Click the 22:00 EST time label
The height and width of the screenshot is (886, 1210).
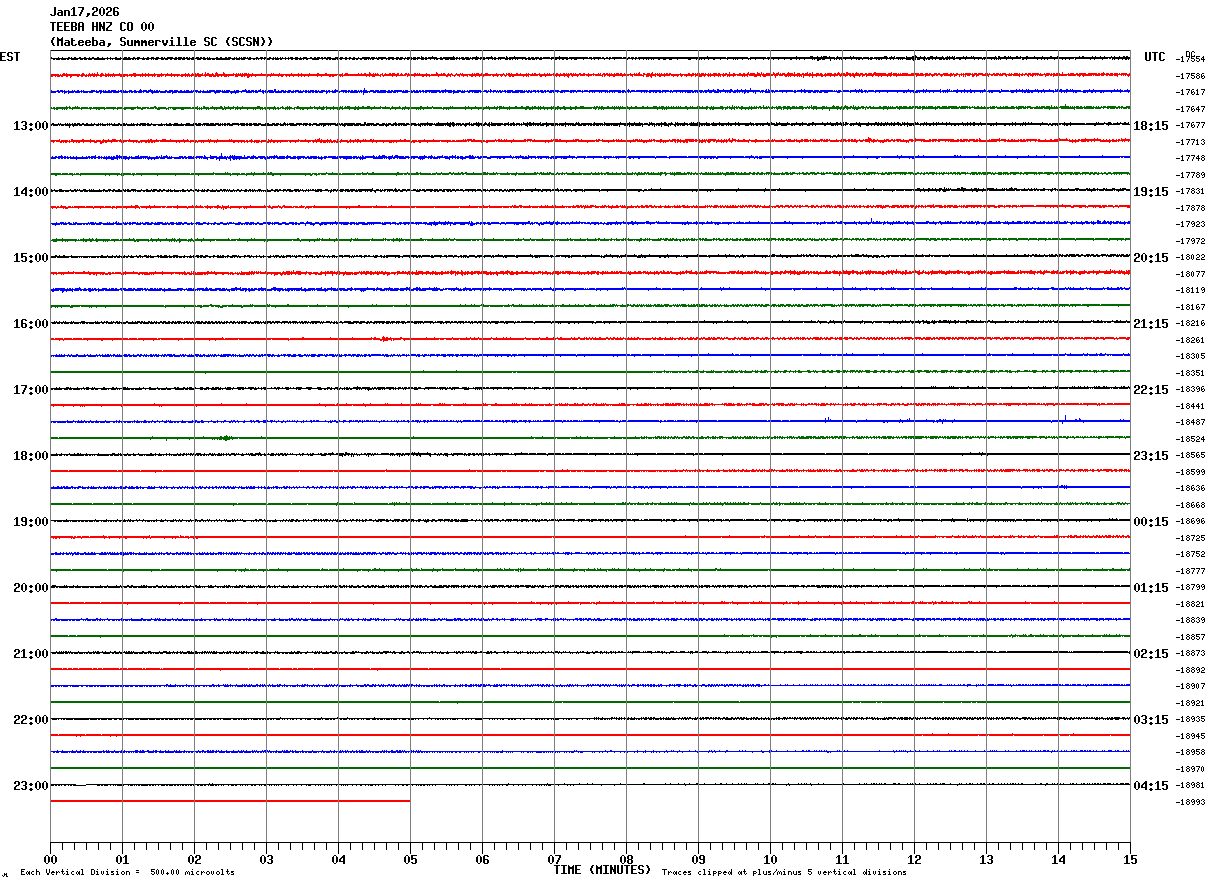pyautogui.click(x=31, y=720)
